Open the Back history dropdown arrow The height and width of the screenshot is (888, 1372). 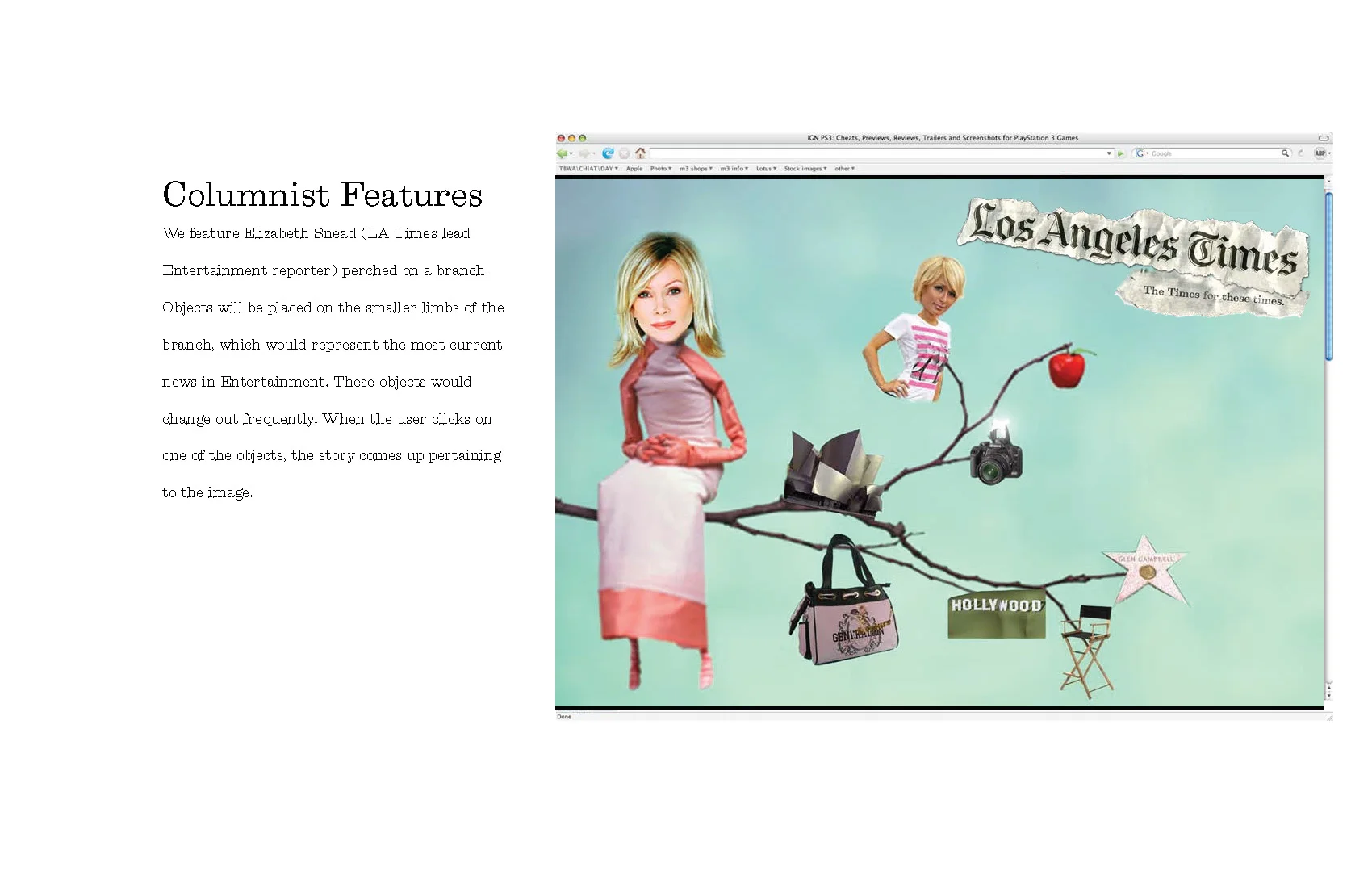point(571,153)
